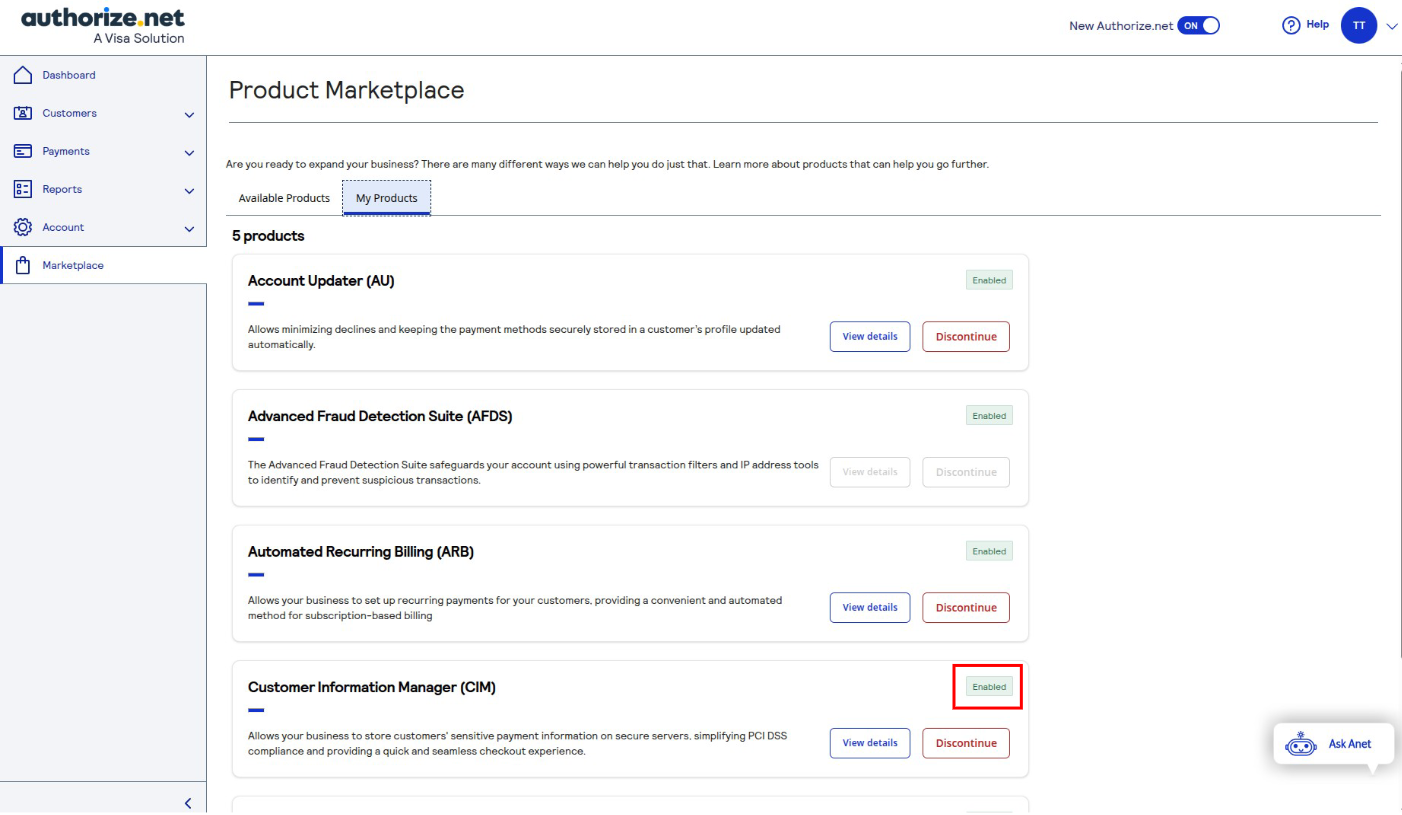Image resolution: width=1402 pixels, height=815 pixels.
Task: Expand the Customers menu chevron
Action: pos(189,114)
